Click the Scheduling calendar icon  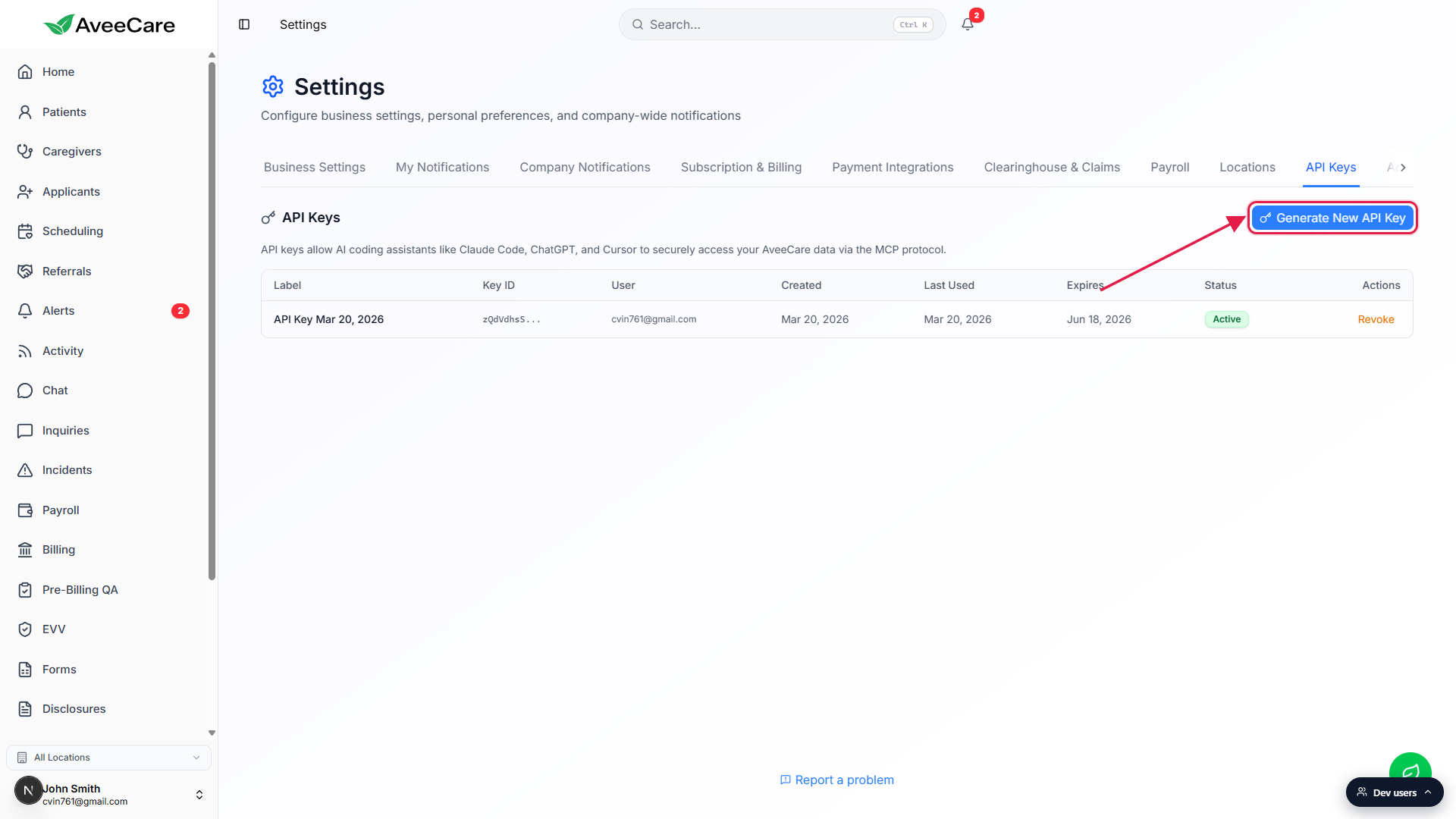coord(25,231)
